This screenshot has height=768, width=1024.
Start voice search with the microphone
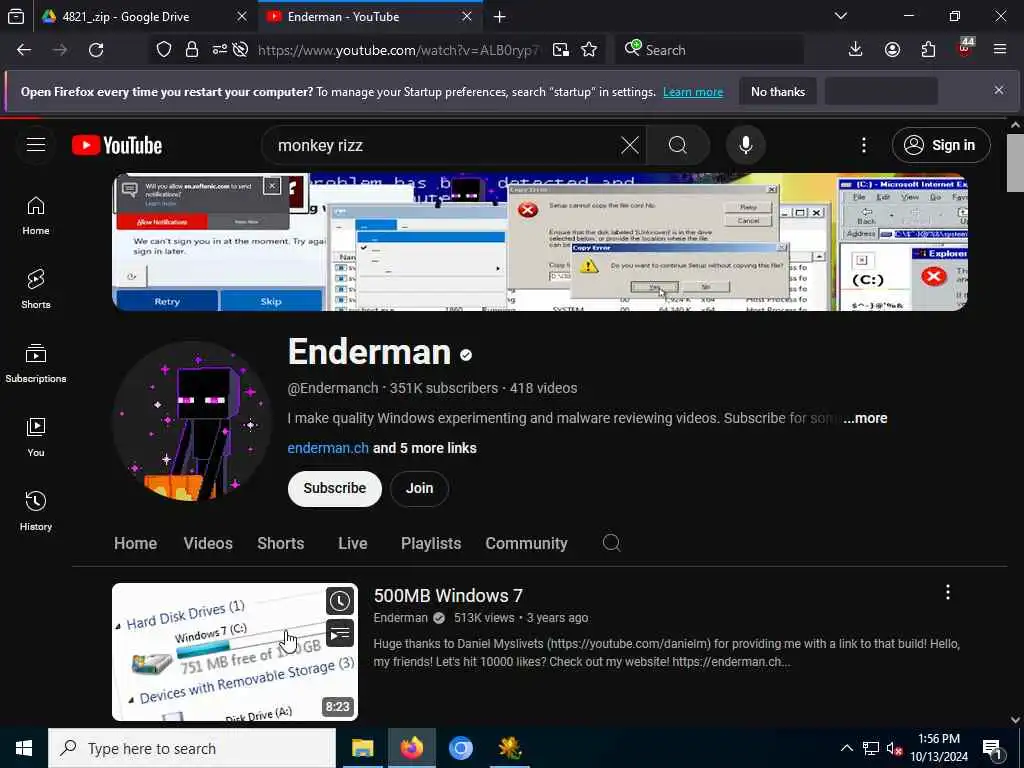(x=746, y=145)
